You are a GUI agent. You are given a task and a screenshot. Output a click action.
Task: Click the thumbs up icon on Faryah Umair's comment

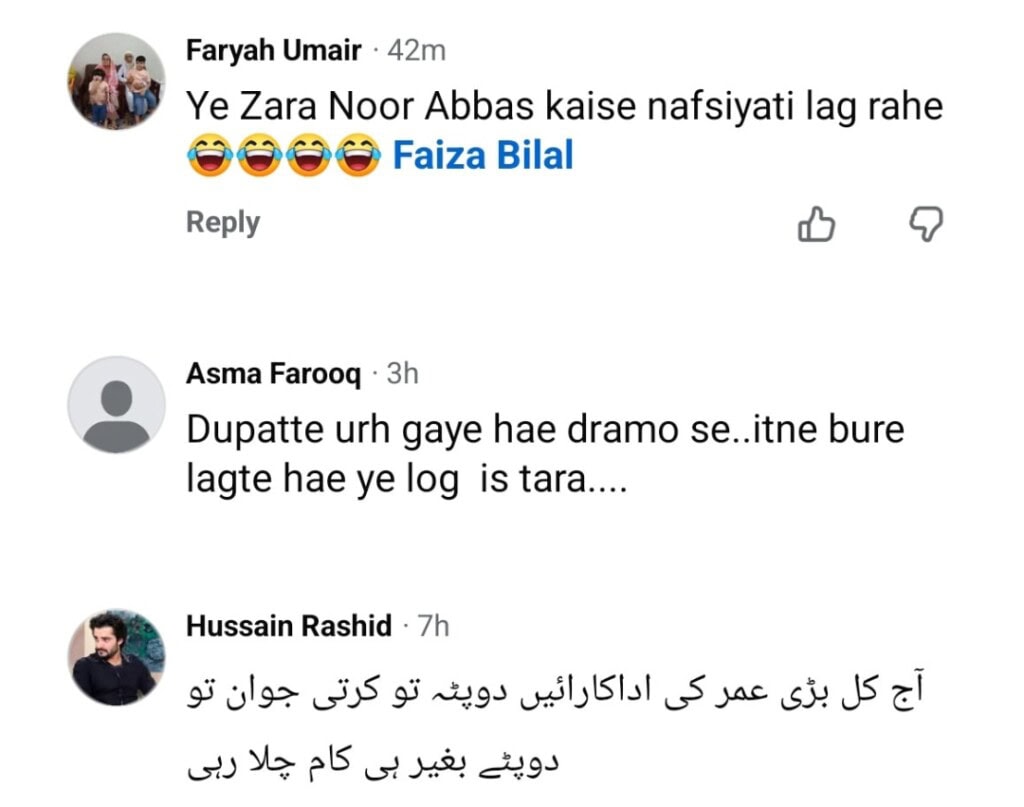(817, 225)
